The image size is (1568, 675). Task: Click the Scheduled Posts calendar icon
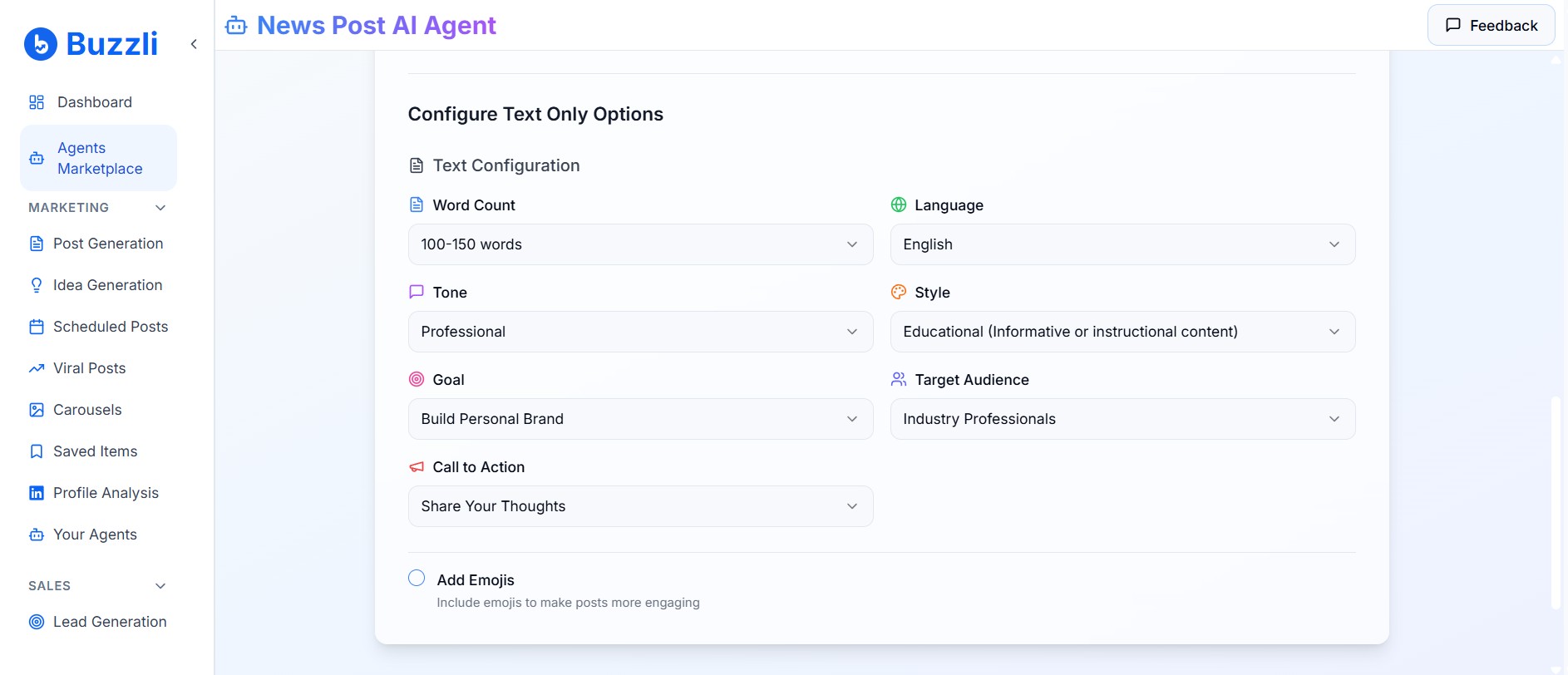tap(37, 327)
